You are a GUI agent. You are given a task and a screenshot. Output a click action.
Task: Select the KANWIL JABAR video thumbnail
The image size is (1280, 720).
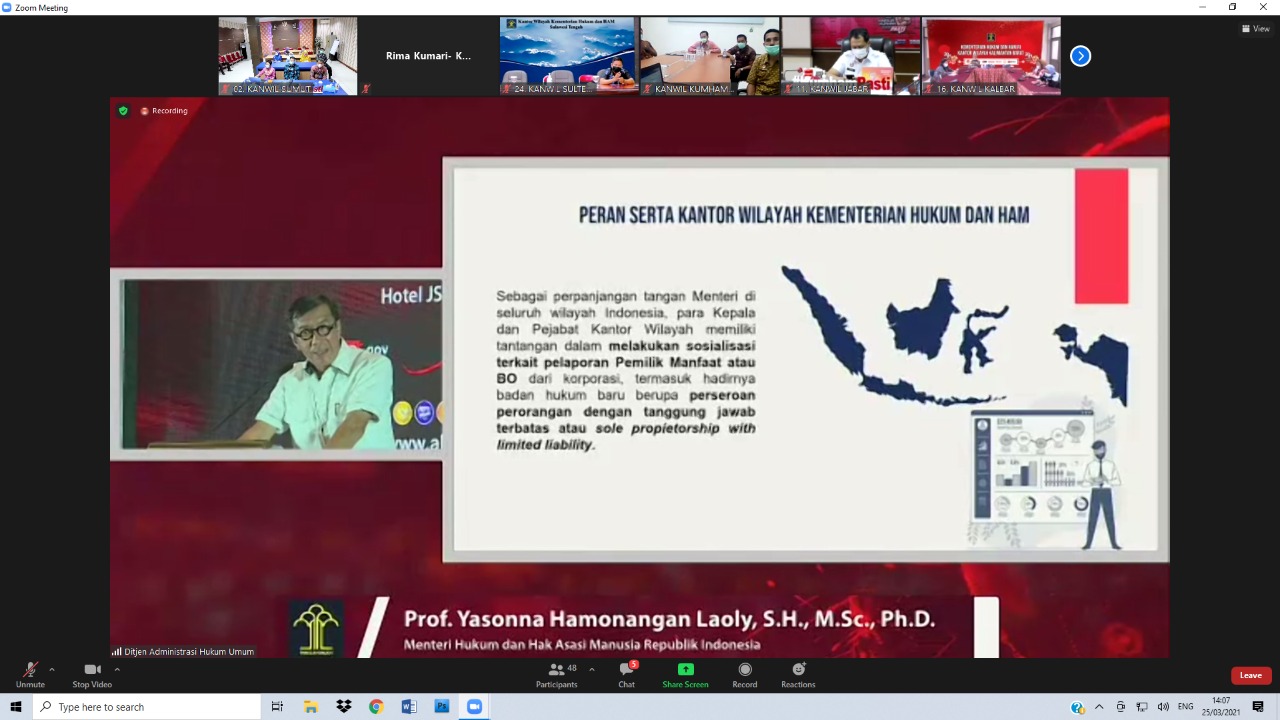[850, 56]
